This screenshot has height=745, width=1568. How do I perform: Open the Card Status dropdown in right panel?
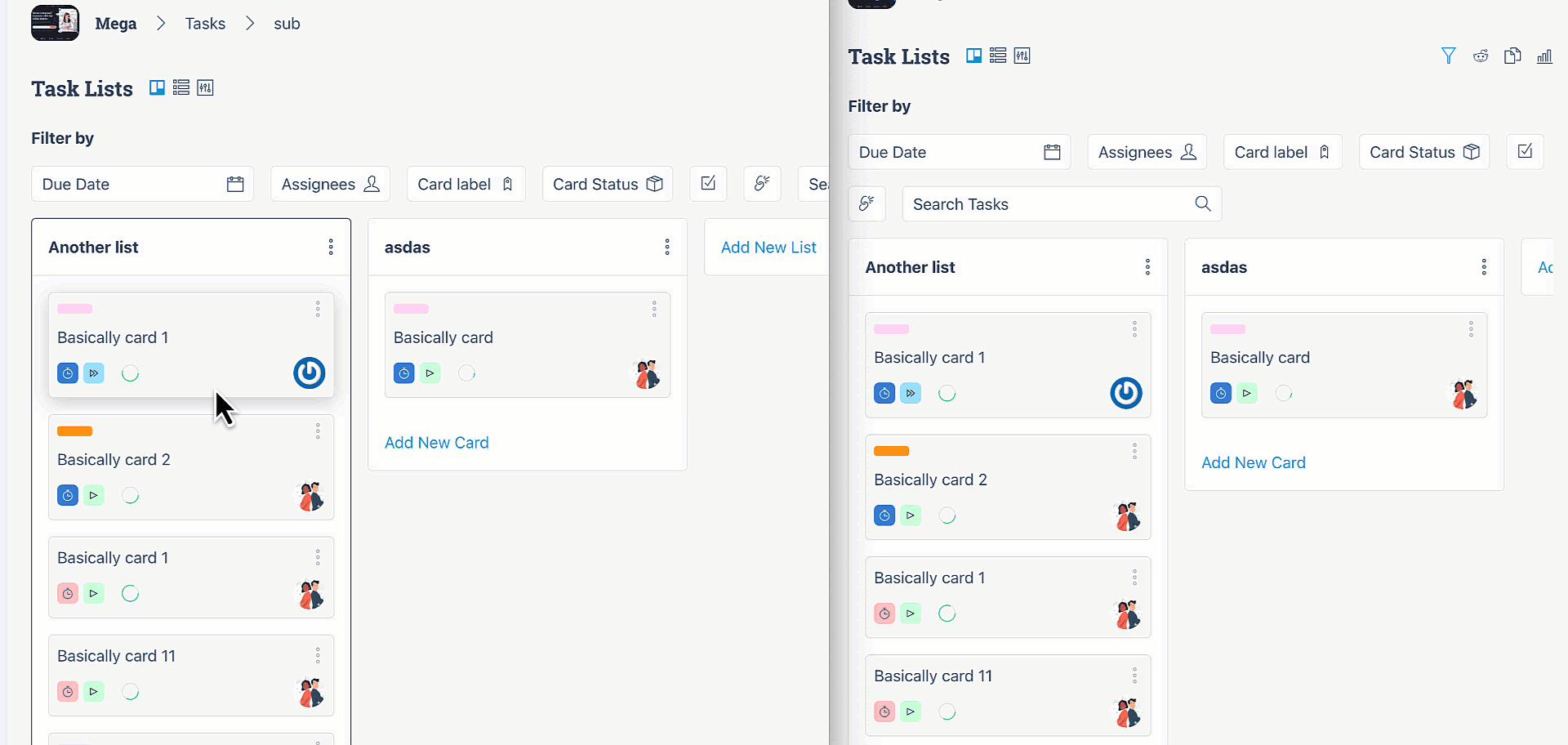pos(1424,152)
